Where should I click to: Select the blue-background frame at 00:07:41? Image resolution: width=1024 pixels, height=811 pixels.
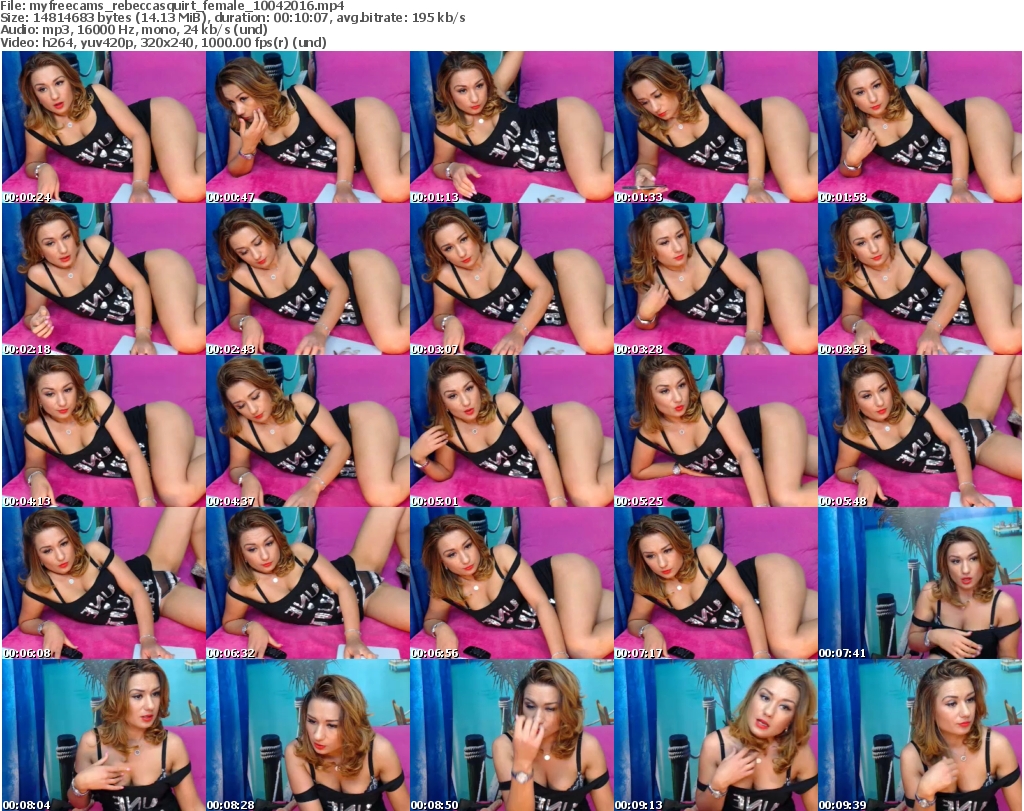point(920,583)
